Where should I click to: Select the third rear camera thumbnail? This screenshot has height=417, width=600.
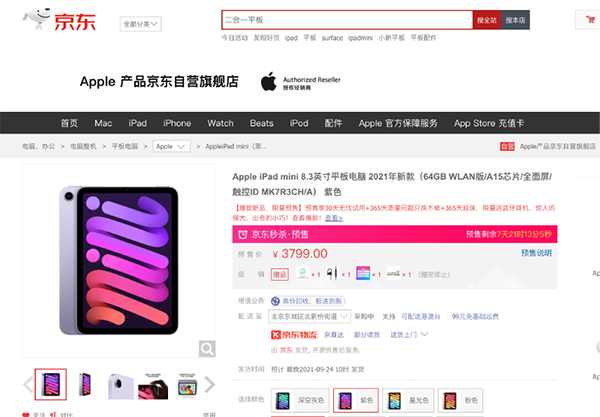click(x=121, y=386)
